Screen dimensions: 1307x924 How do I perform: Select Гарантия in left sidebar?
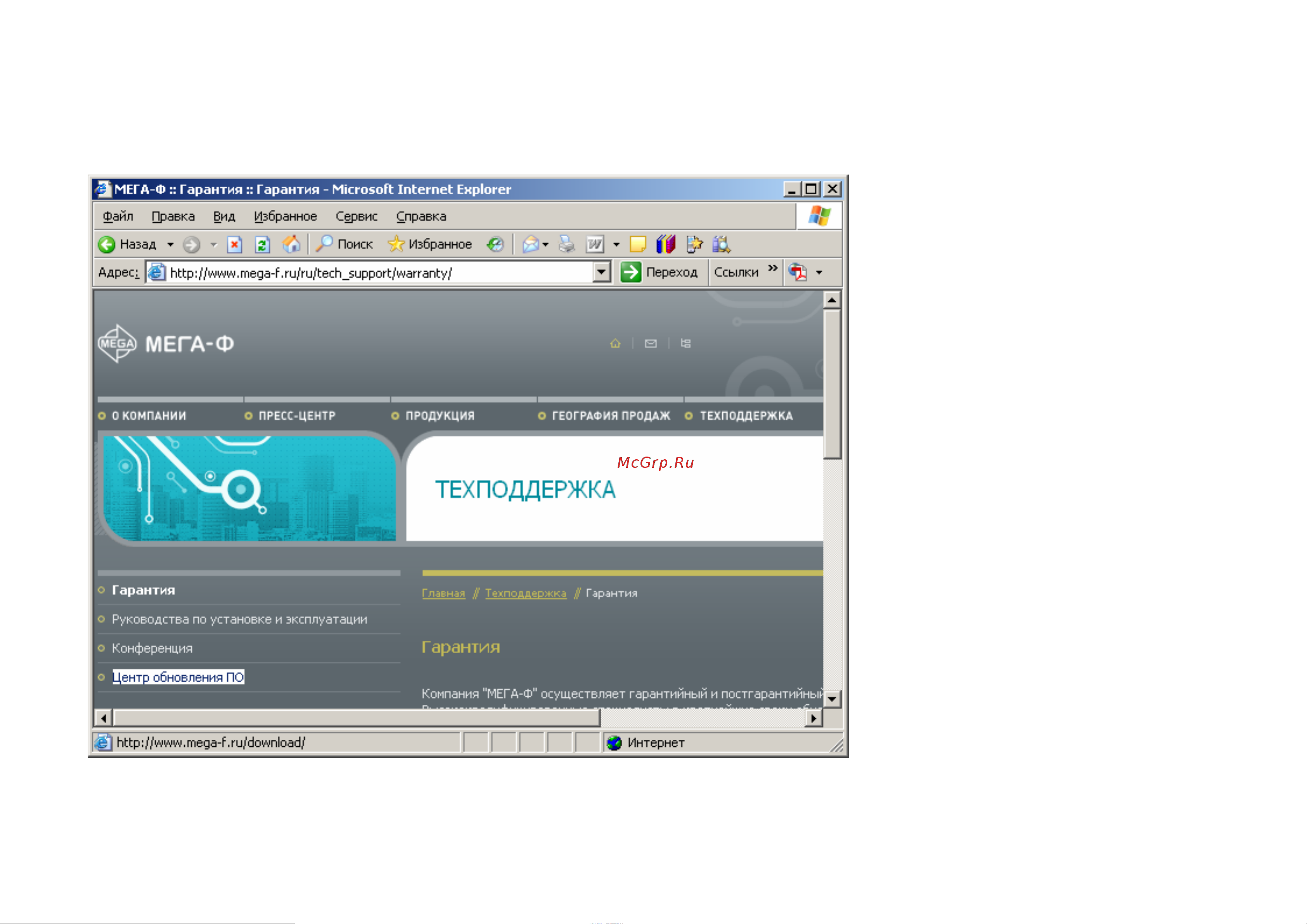pos(144,590)
